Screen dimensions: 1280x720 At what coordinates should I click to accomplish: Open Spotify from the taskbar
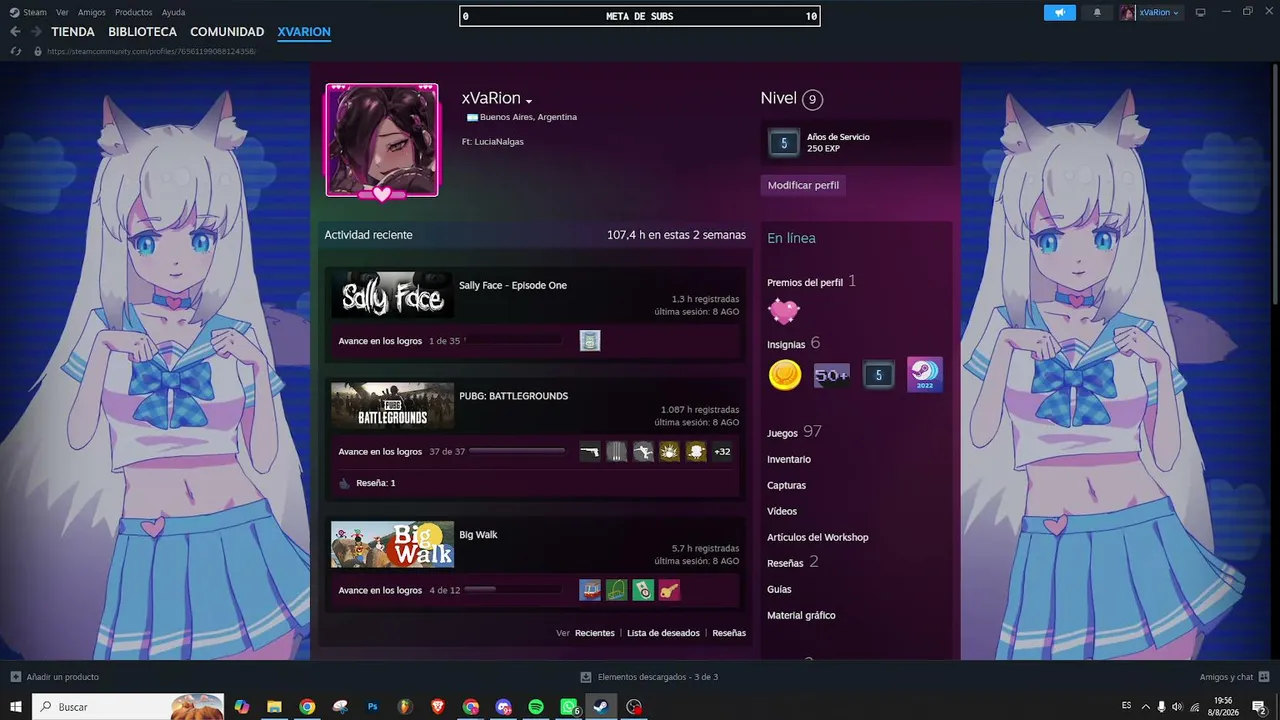[536, 707]
